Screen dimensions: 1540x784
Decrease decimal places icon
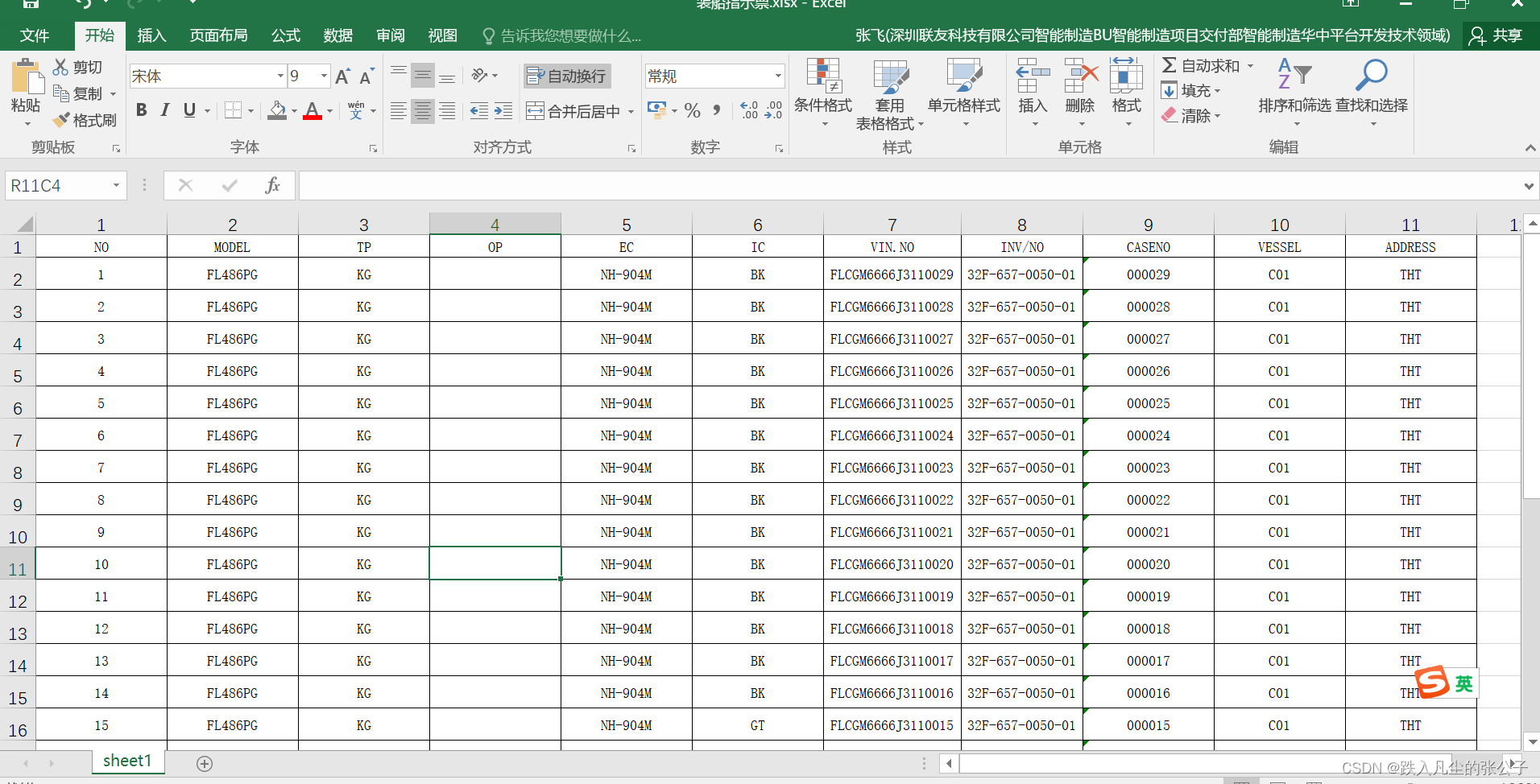(x=773, y=110)
